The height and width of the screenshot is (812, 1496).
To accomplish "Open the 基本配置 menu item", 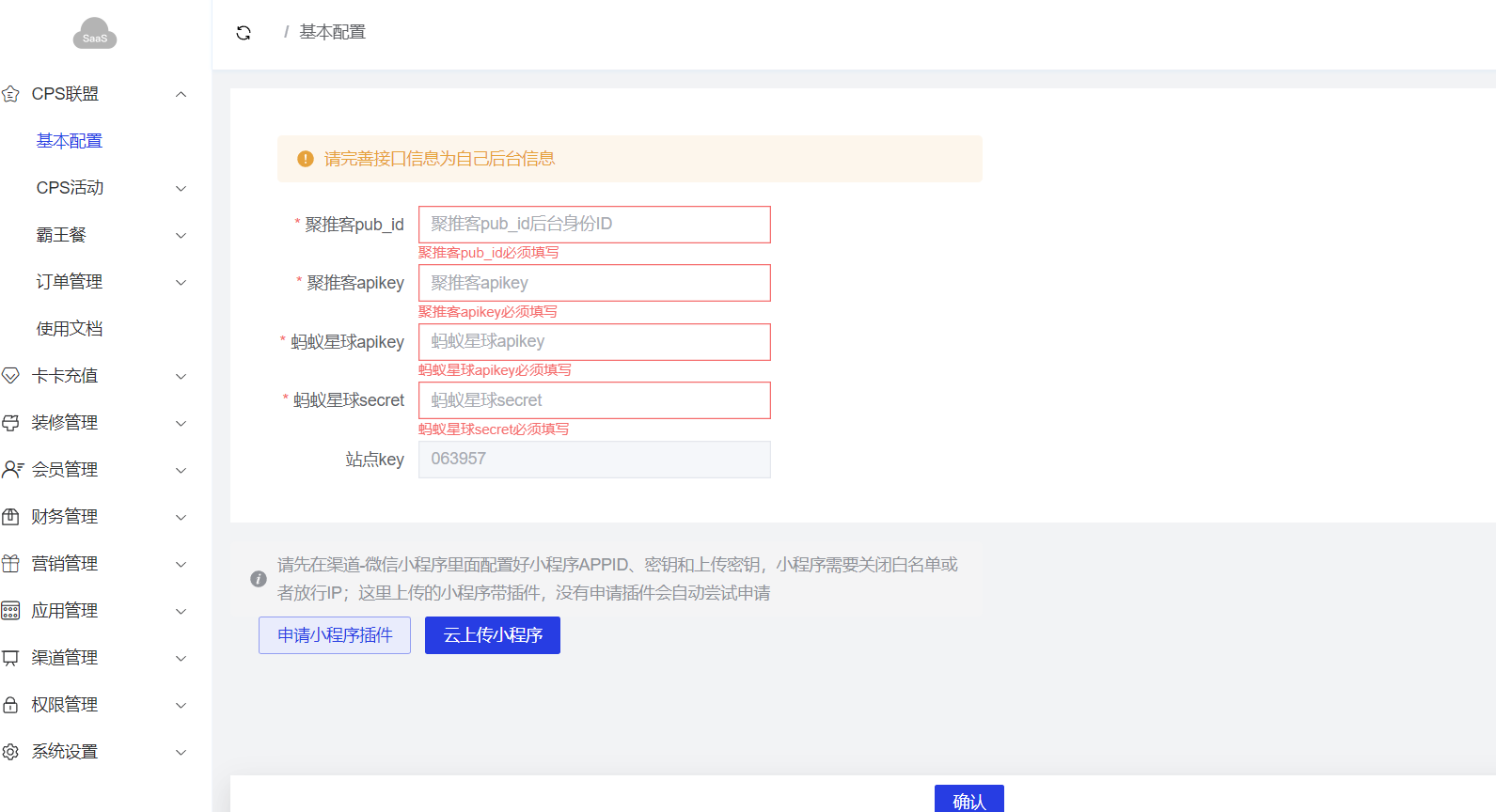I will coord(70,141).
